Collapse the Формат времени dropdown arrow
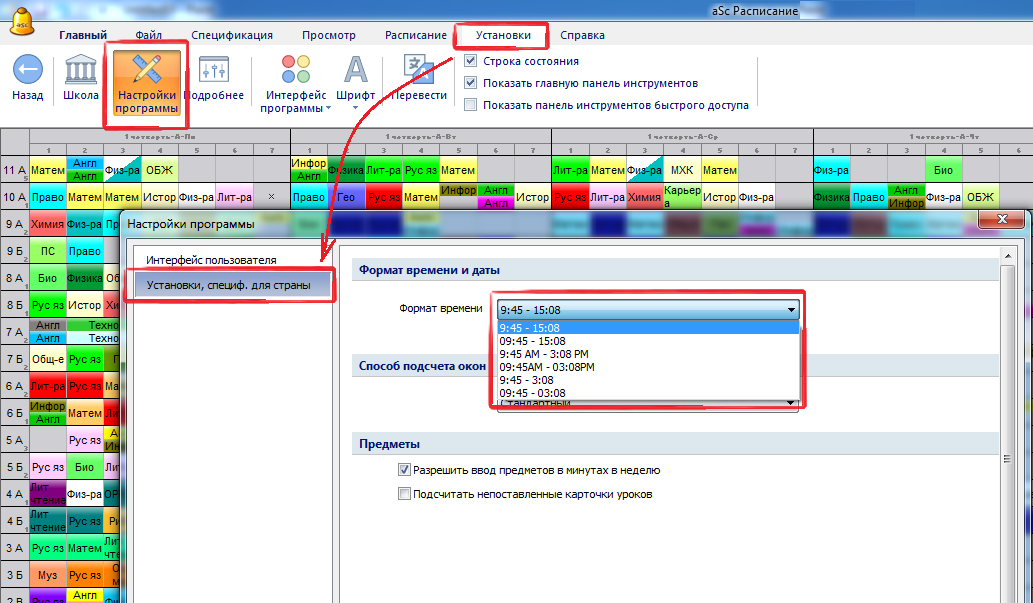This screenshot has height=603, width=1033. pos(791,310)
